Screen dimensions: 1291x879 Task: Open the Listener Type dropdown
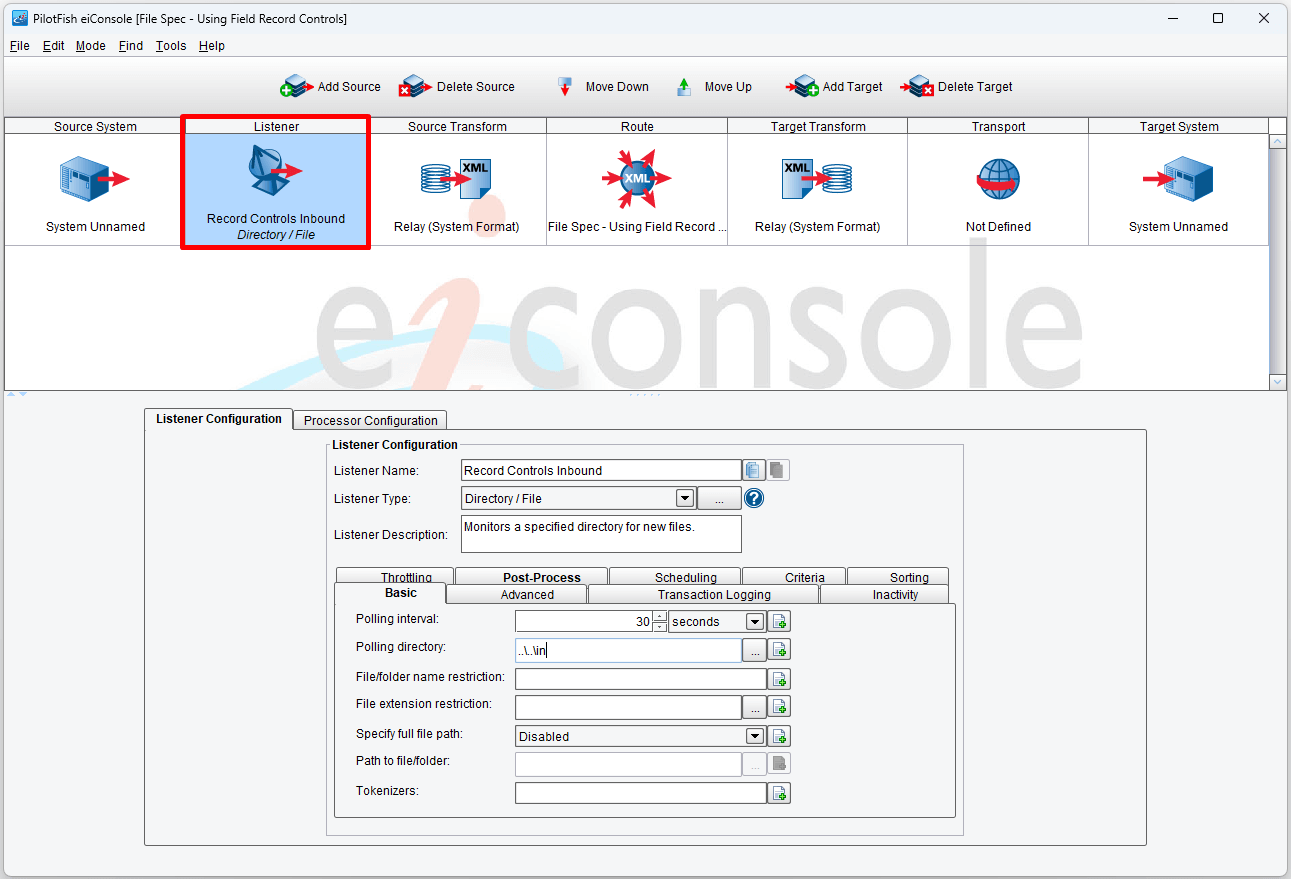[x=685, y=498]
